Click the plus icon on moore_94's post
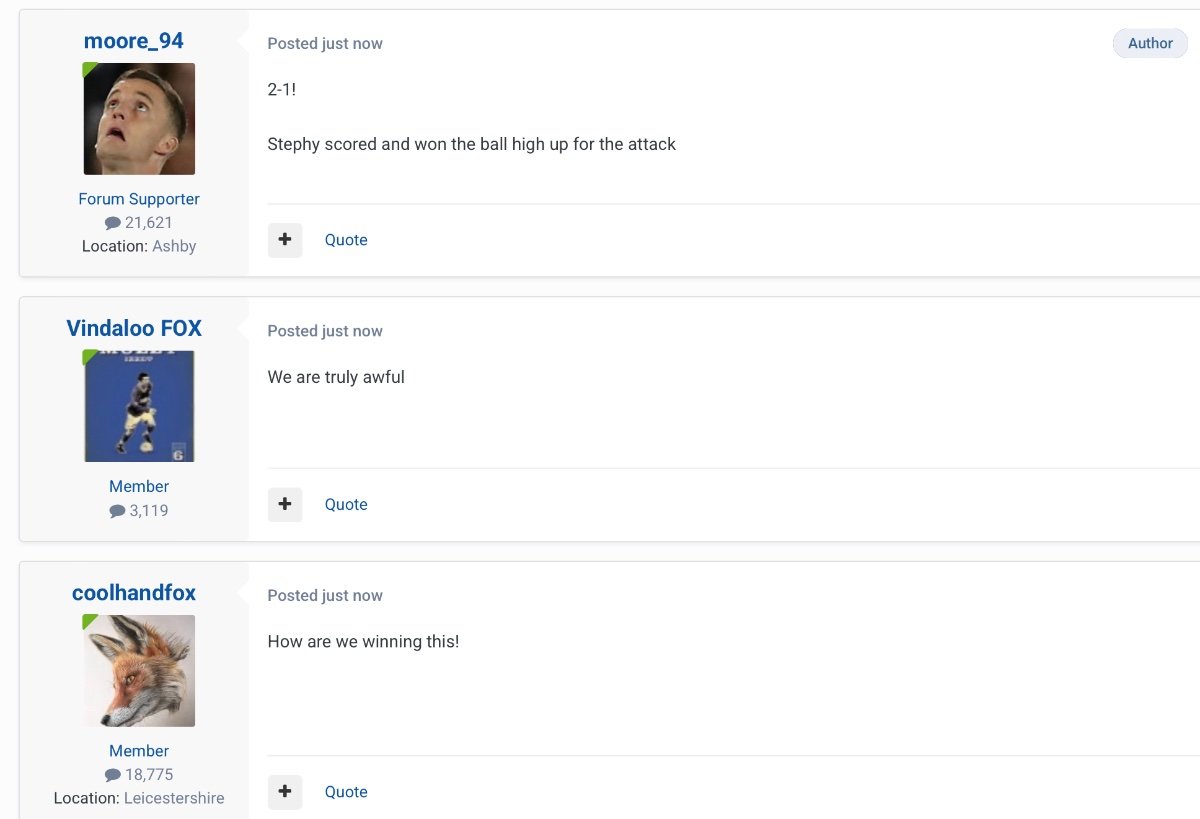The image size is (1200, 819). coord(285,240)
